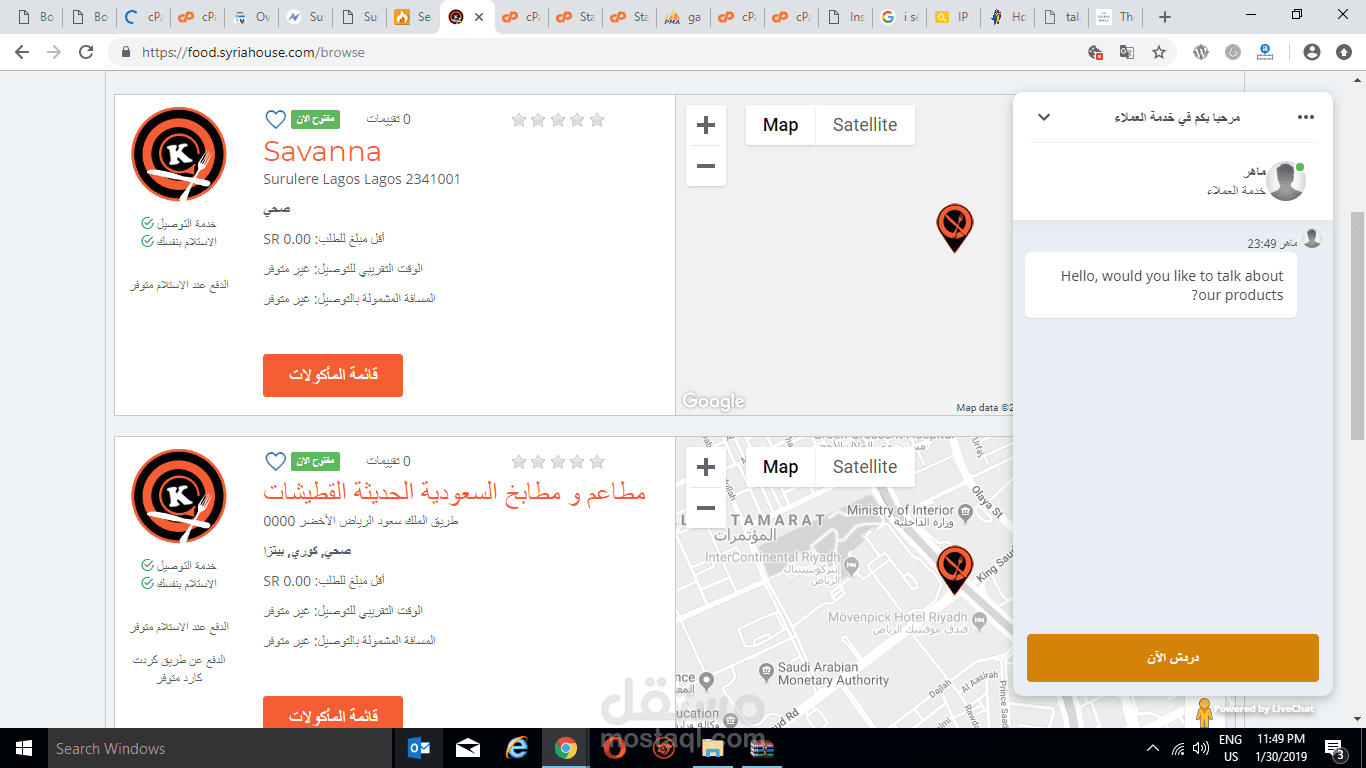1366x768 pixels.
Task: Start chat with دردش الآن button
Action: click(1173, 658)
